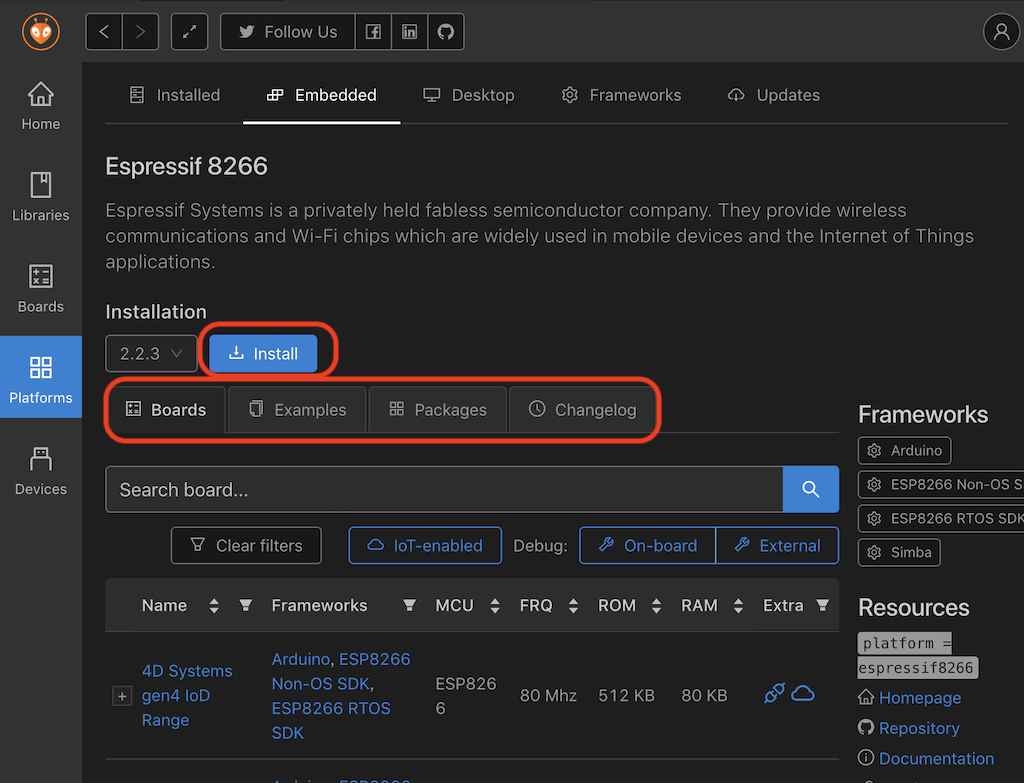The width and height of the screenshot is (1024, 783).
Task: Sort the table by RAM
Action: tap(739, 605)
